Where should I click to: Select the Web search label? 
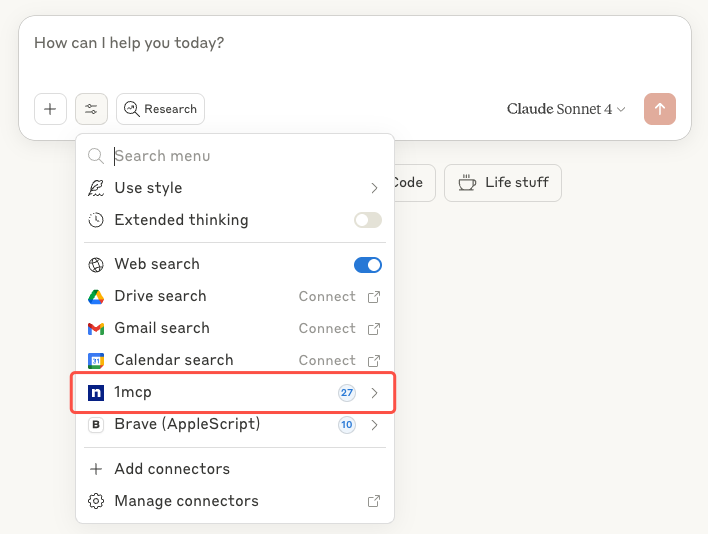point(157,264)
